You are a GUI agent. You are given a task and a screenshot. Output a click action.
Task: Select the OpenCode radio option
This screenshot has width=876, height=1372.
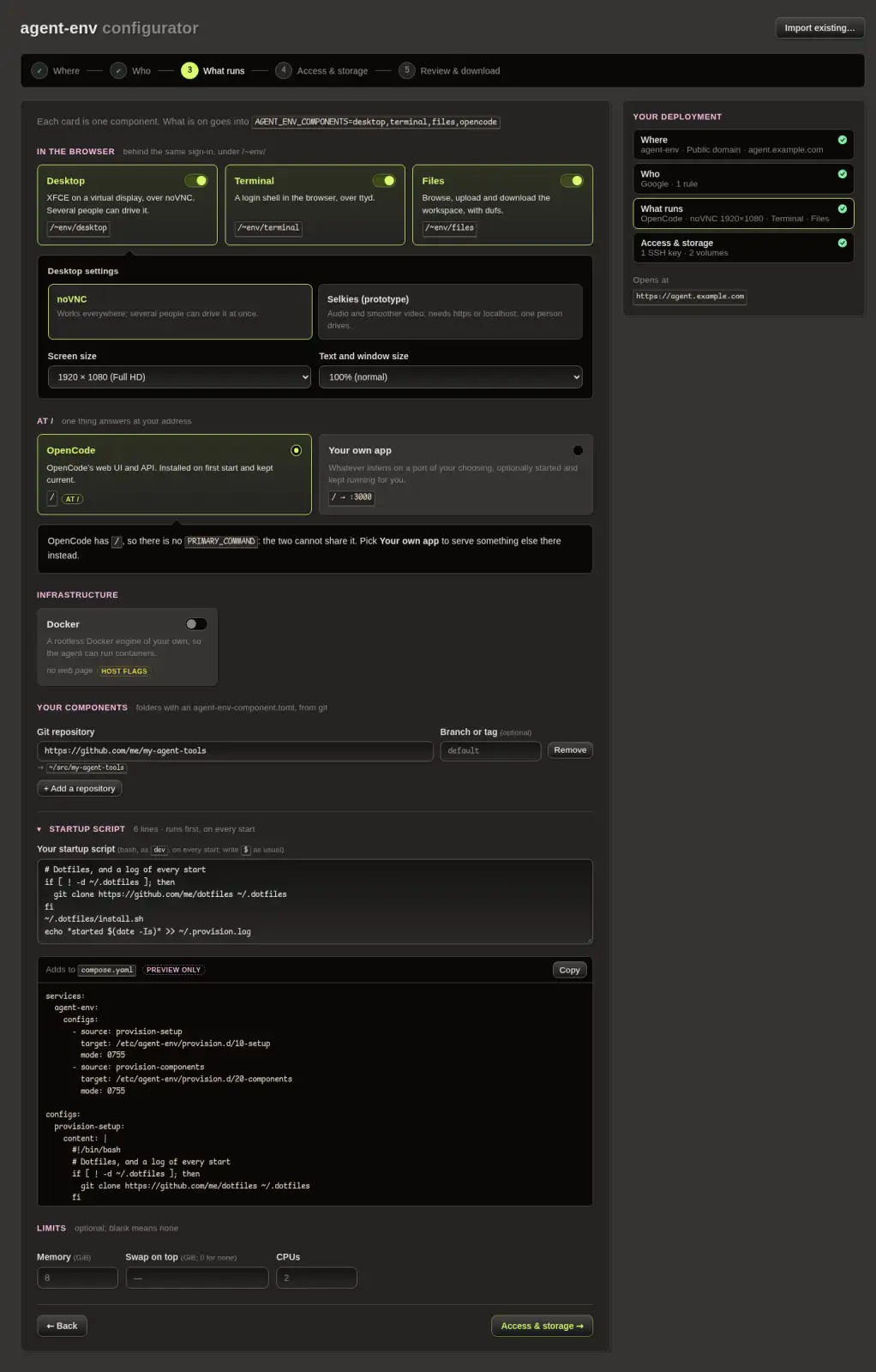(x=297, y=450)
